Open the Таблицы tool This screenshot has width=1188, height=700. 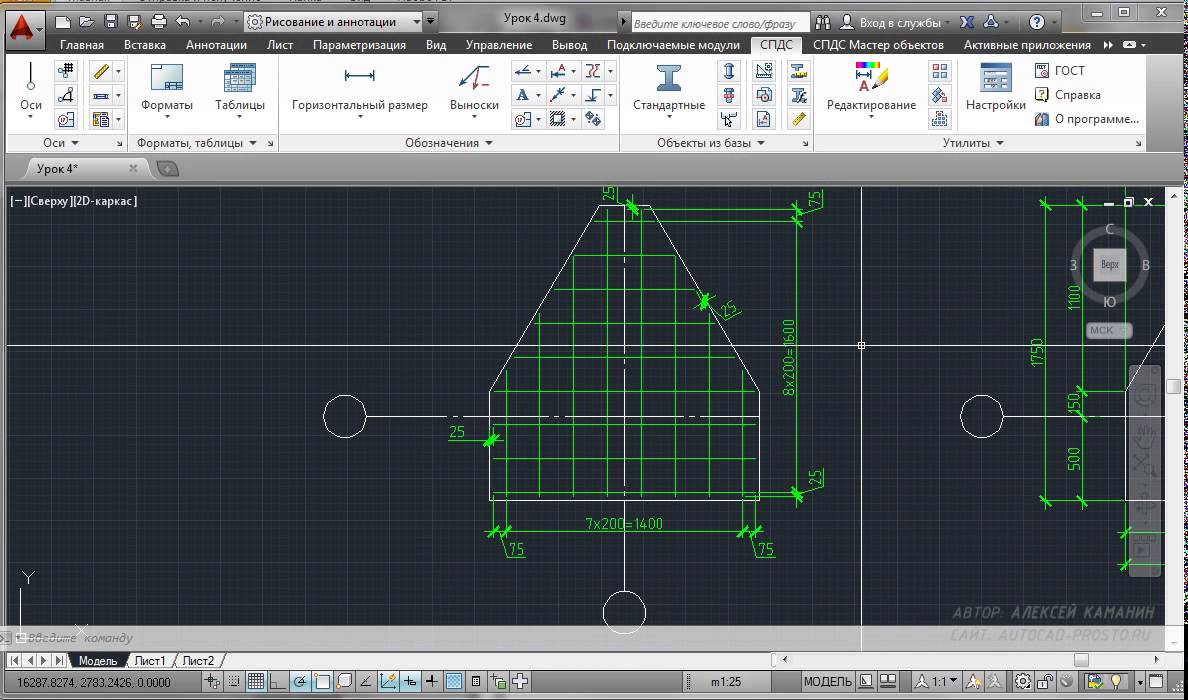point(239,91)
